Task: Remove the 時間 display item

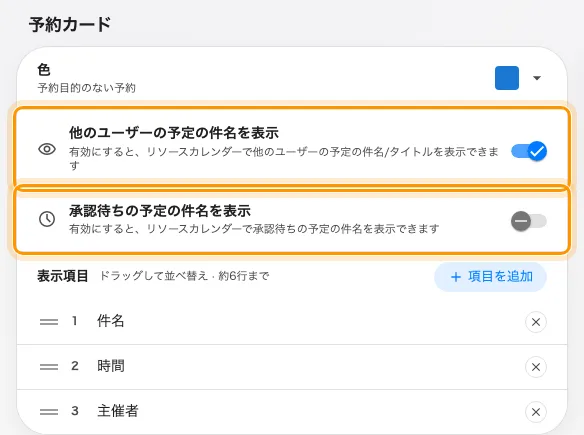Action: click(536, 367)
